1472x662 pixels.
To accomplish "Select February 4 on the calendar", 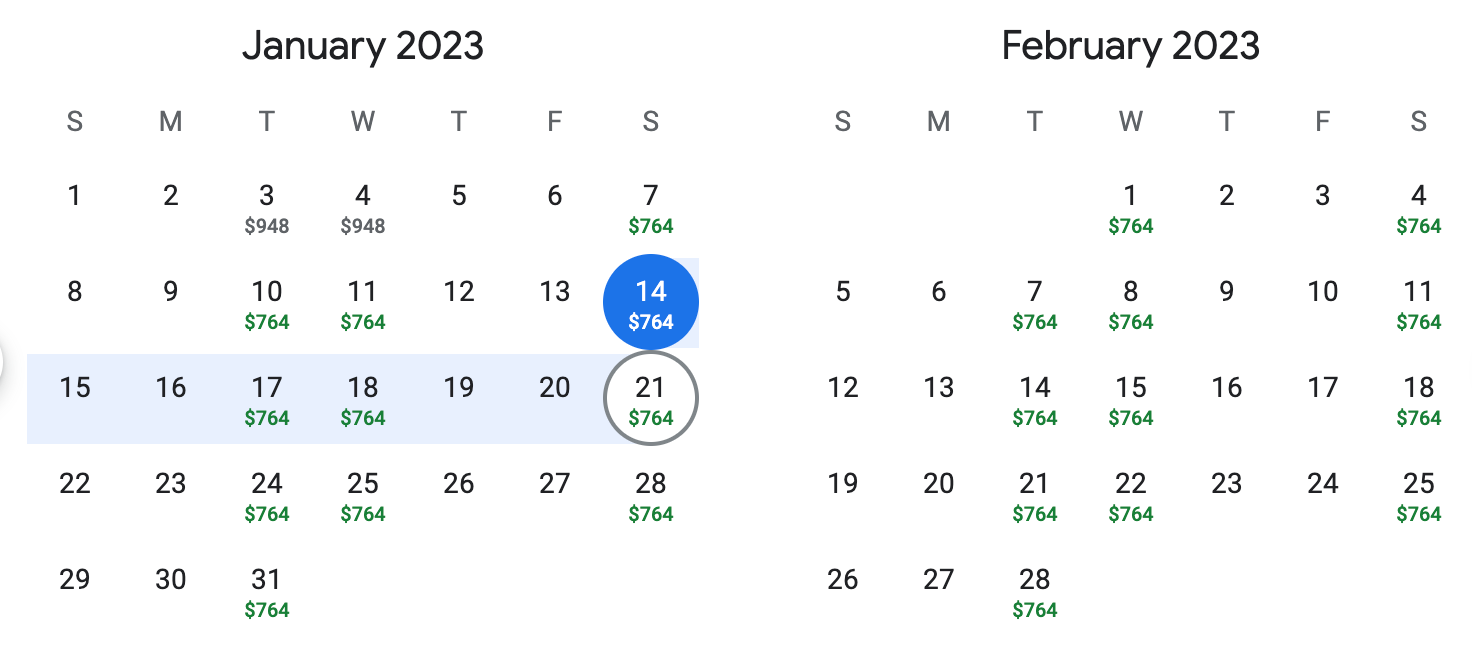I will pyautogui.click(x=1418, y=207).
